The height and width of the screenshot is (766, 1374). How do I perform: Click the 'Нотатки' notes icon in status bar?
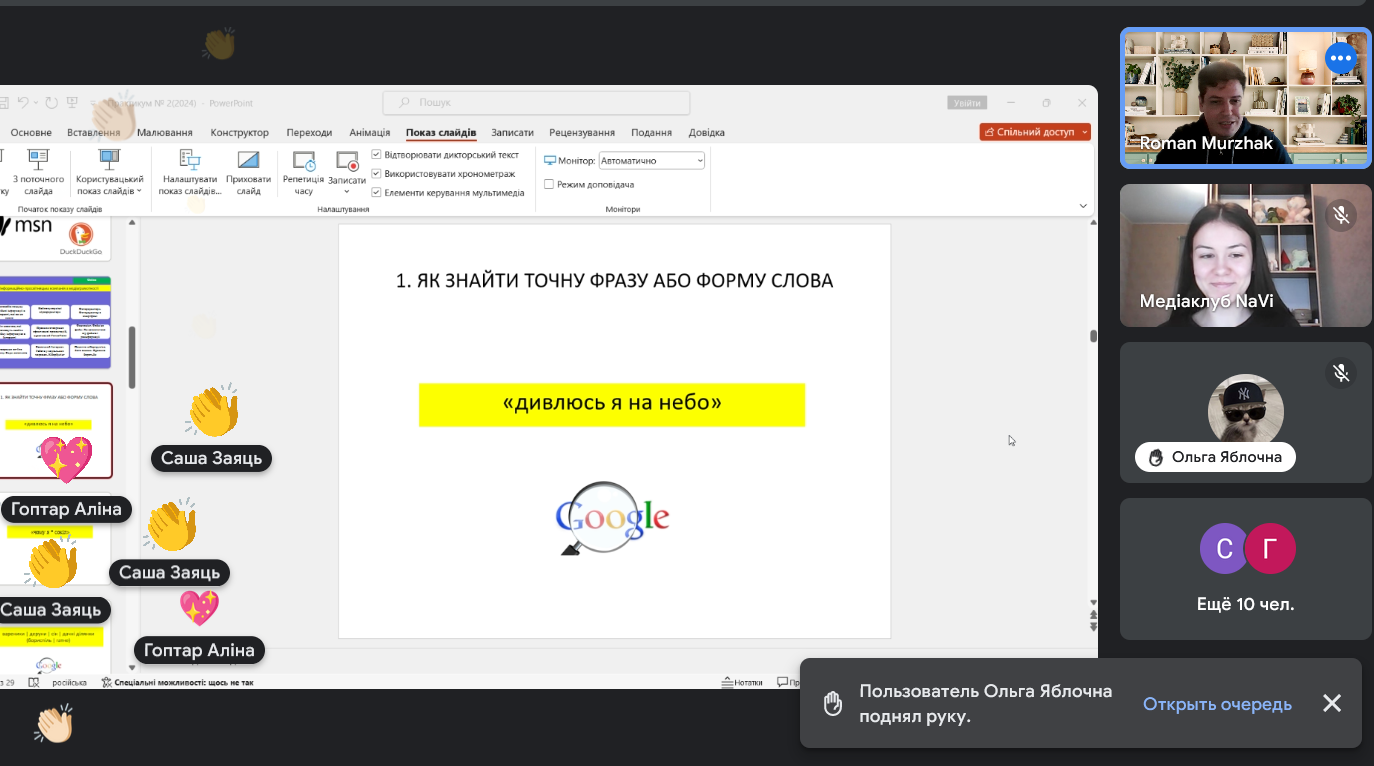pos(741,682)
